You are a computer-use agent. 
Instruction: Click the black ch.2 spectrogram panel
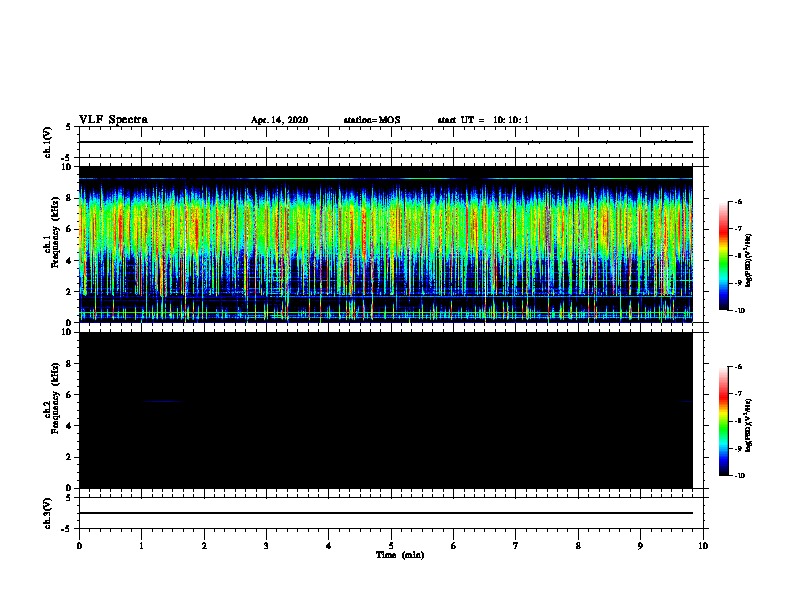pyautogui.click(x=386, y=410)
